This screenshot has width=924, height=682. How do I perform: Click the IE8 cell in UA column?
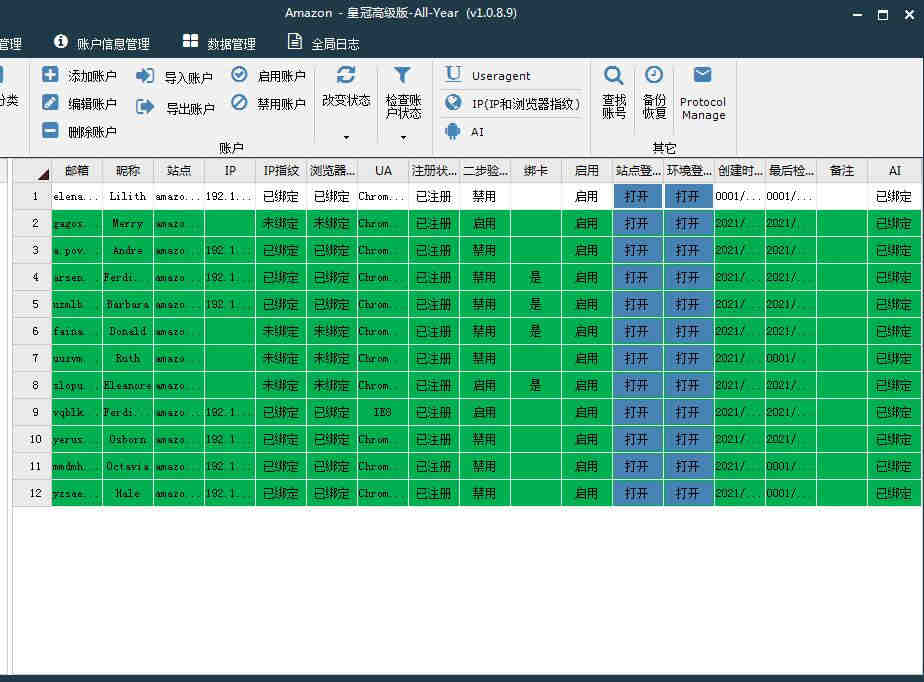click(383, 412)
